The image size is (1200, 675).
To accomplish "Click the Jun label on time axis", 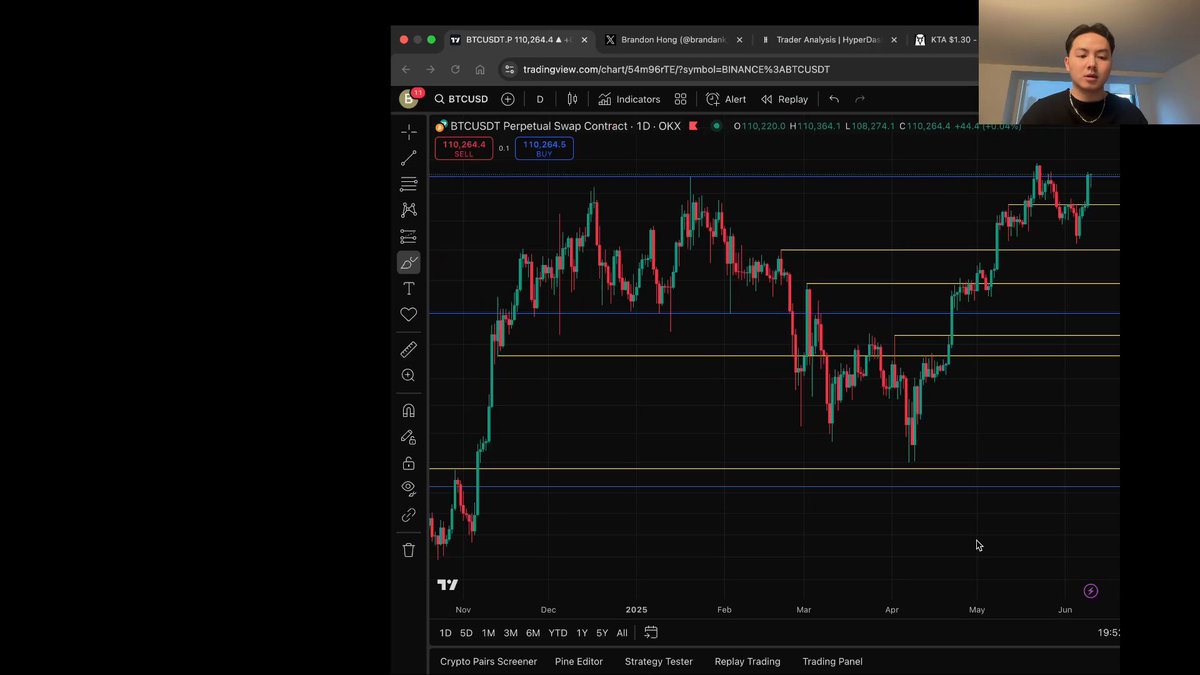I will (1065, 609).
